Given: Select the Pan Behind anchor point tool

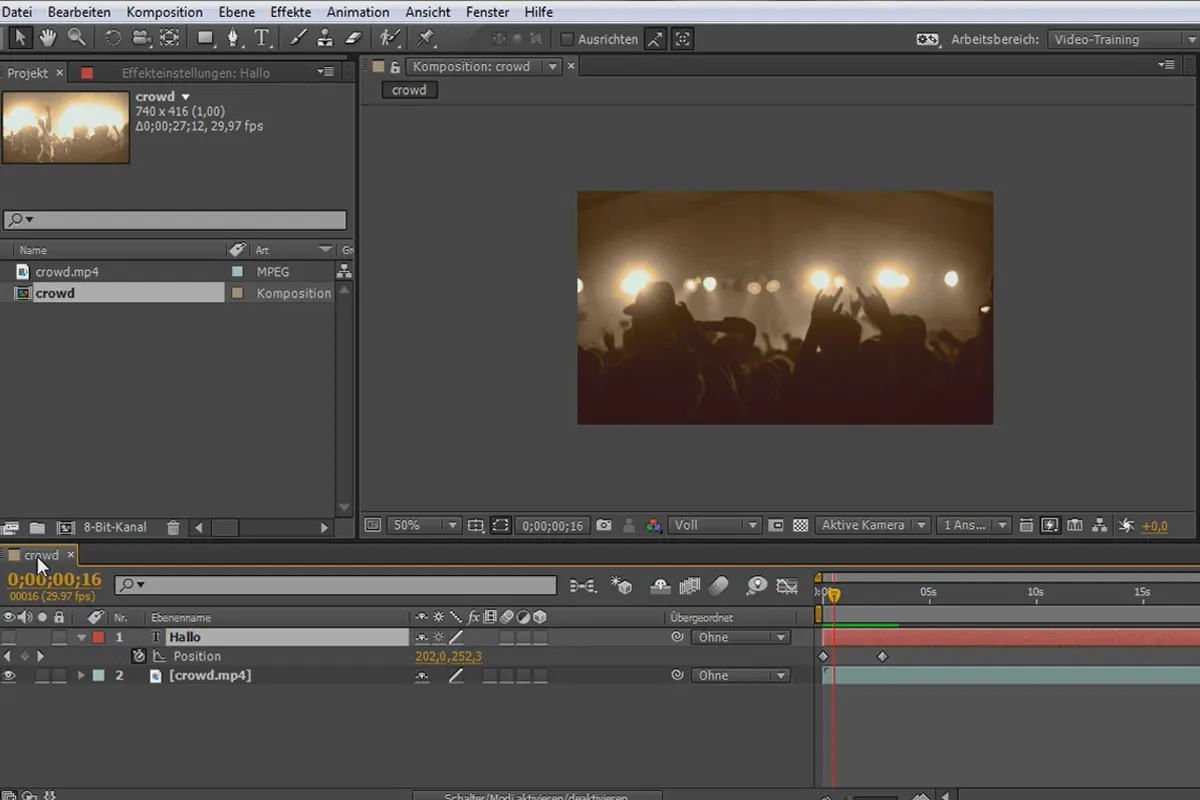Looking at the screenshot, I should [169, 38].
